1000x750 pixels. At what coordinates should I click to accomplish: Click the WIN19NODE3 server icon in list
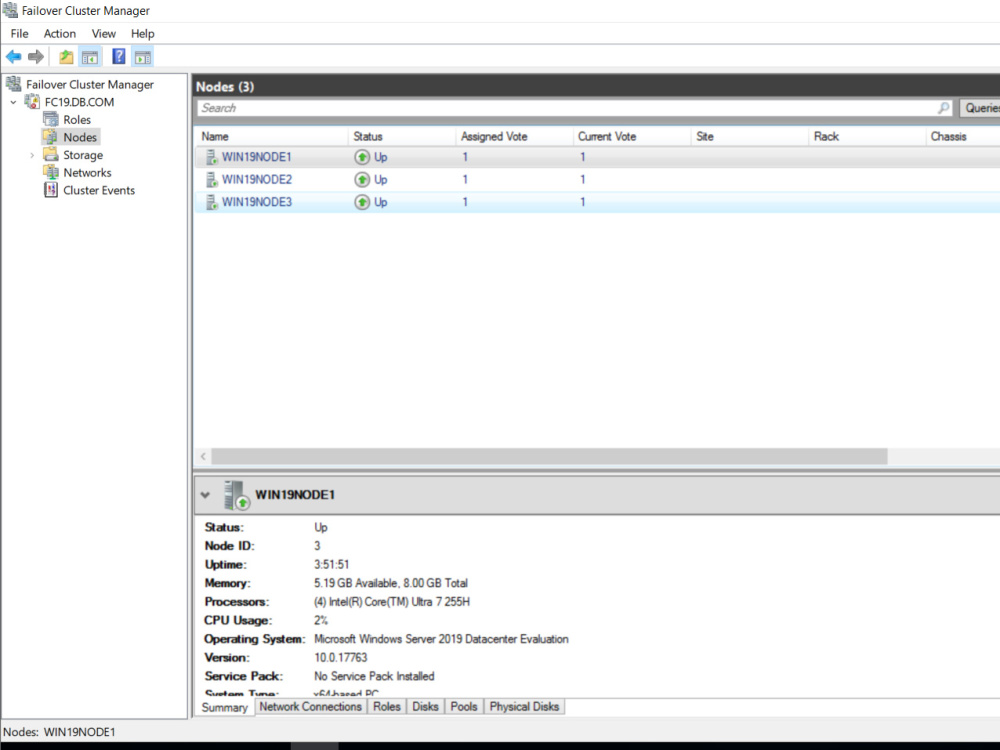211,202
